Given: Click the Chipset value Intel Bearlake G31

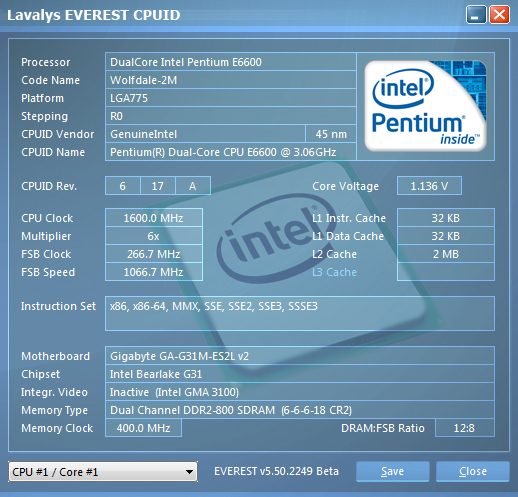Looking at the screenshot, I should (x=300, y=374).
